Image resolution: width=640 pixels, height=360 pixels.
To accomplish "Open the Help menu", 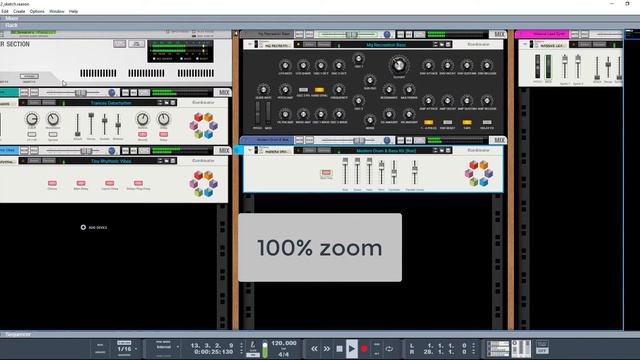I will [x=73, y=11].
